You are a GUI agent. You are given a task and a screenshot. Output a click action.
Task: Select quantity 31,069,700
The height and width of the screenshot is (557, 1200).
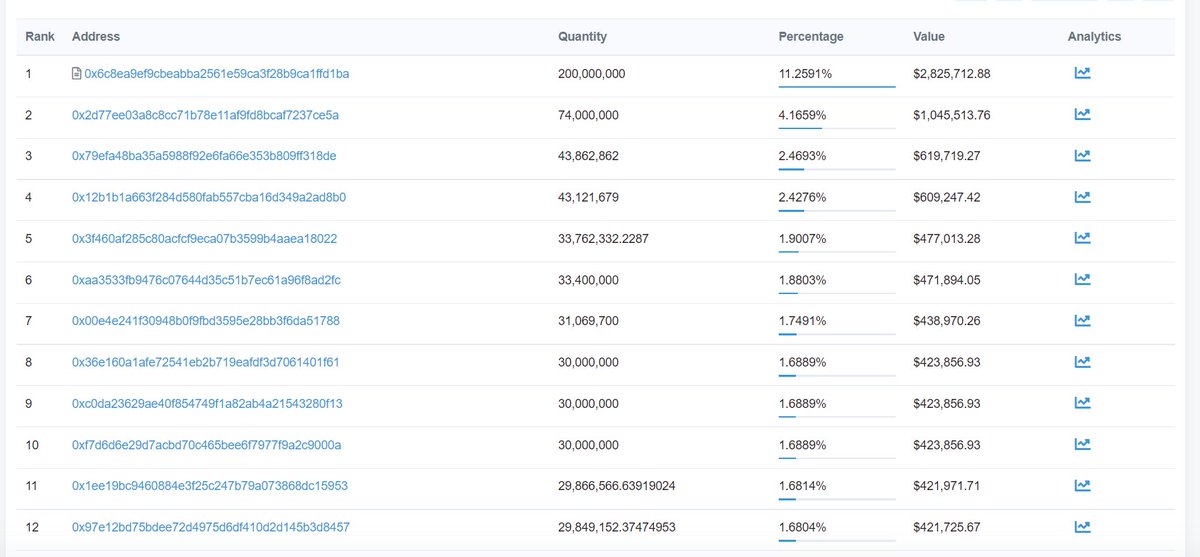(588, 321)
